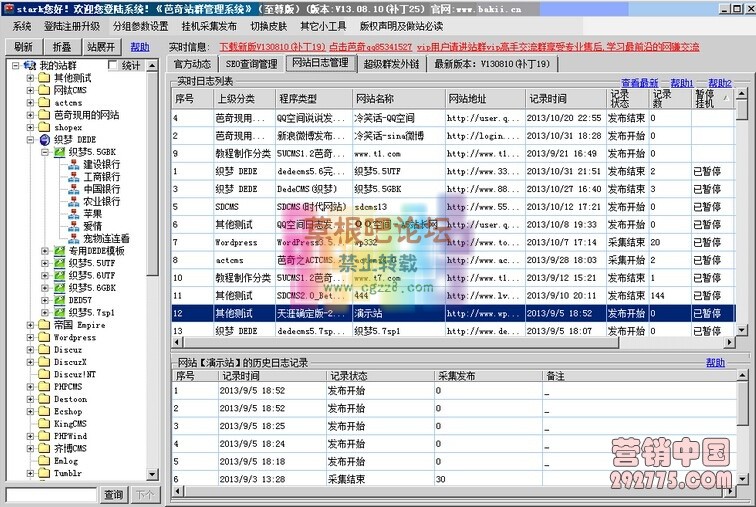
Task: Click the 其他测试 folder icon
Action: pyautogui.click(x=44, y=78)
